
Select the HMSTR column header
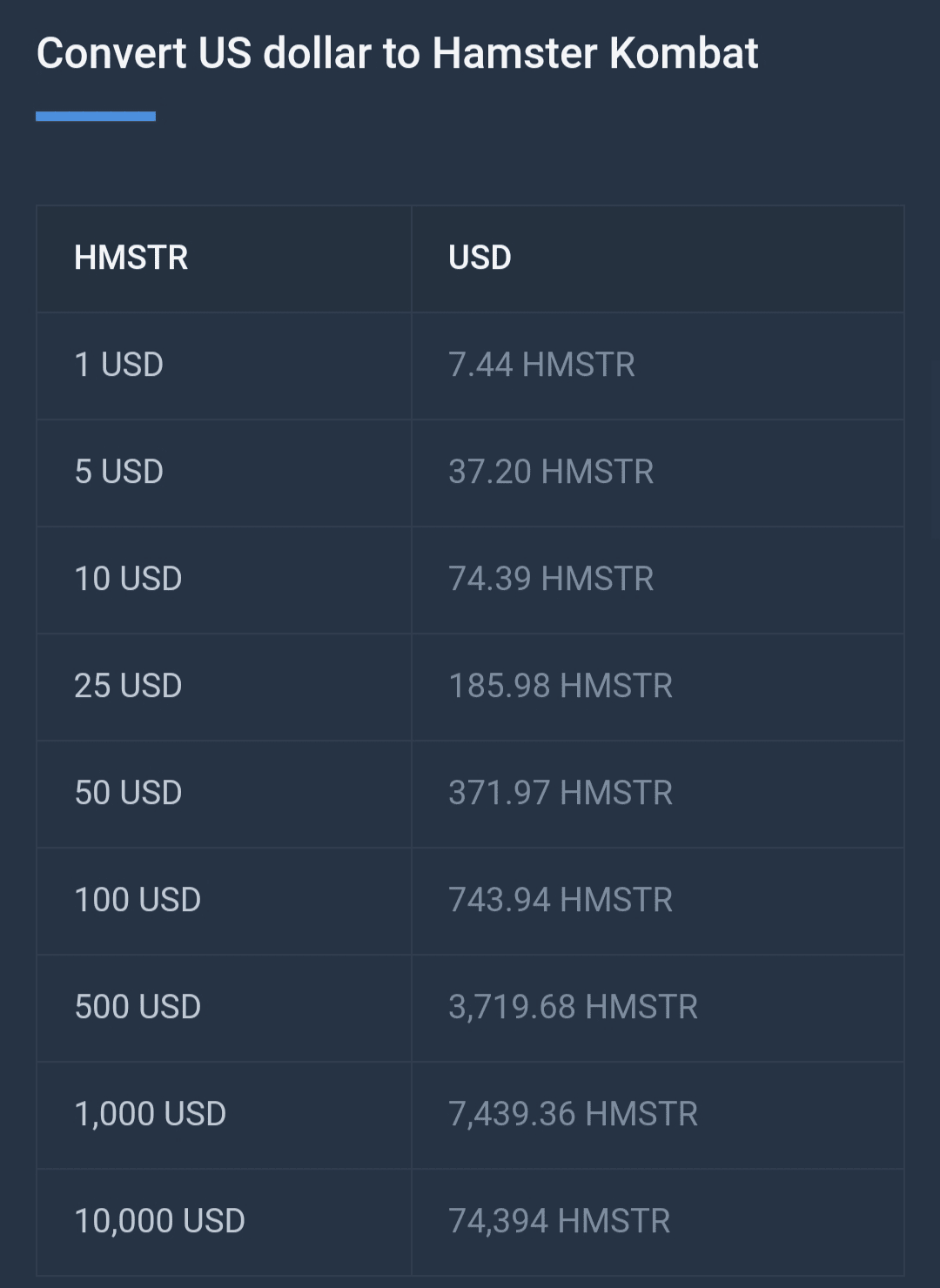tap(131, 258)
